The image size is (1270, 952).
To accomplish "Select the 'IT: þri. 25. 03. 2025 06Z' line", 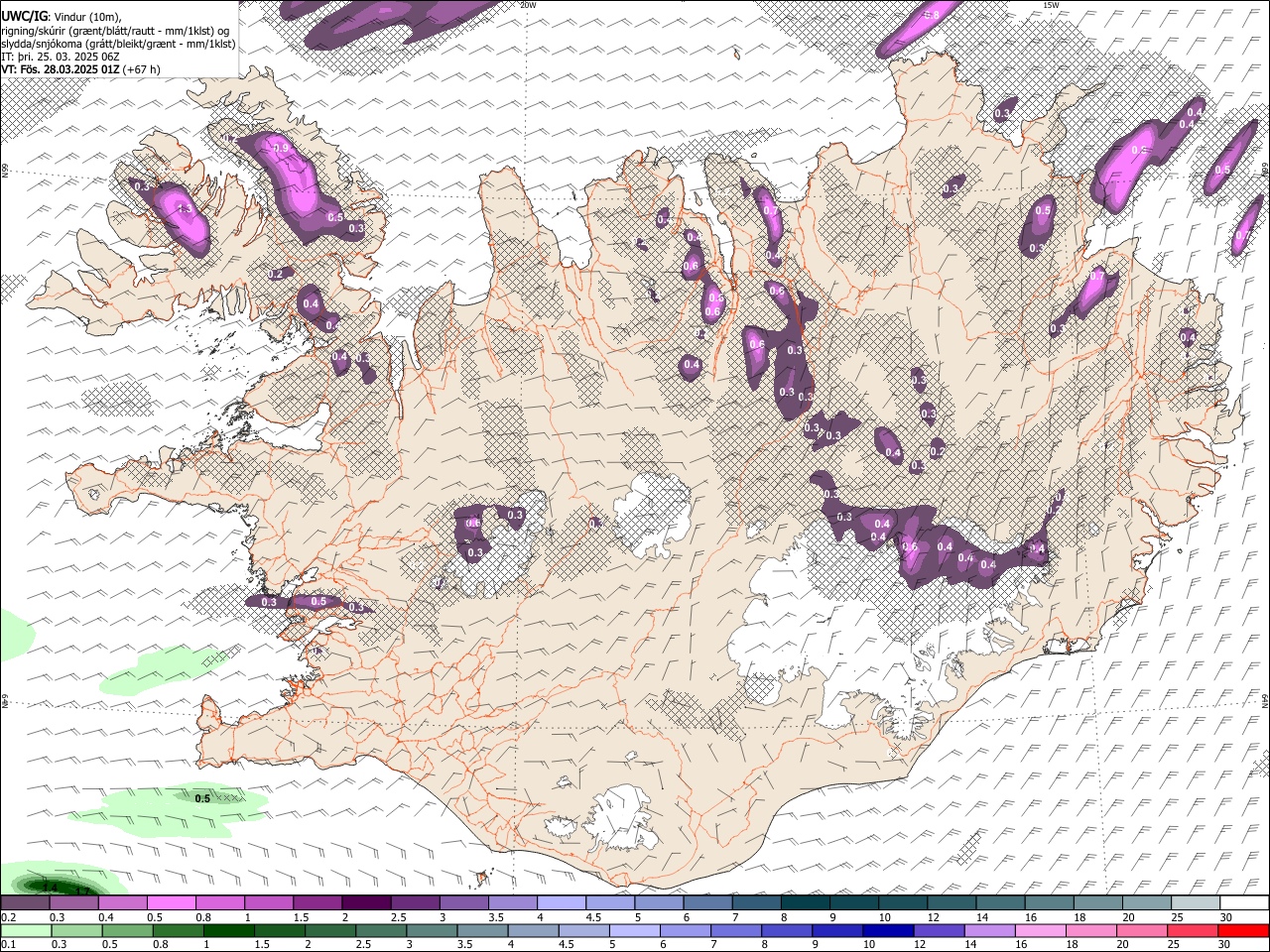I will click(x=61, y=57).
